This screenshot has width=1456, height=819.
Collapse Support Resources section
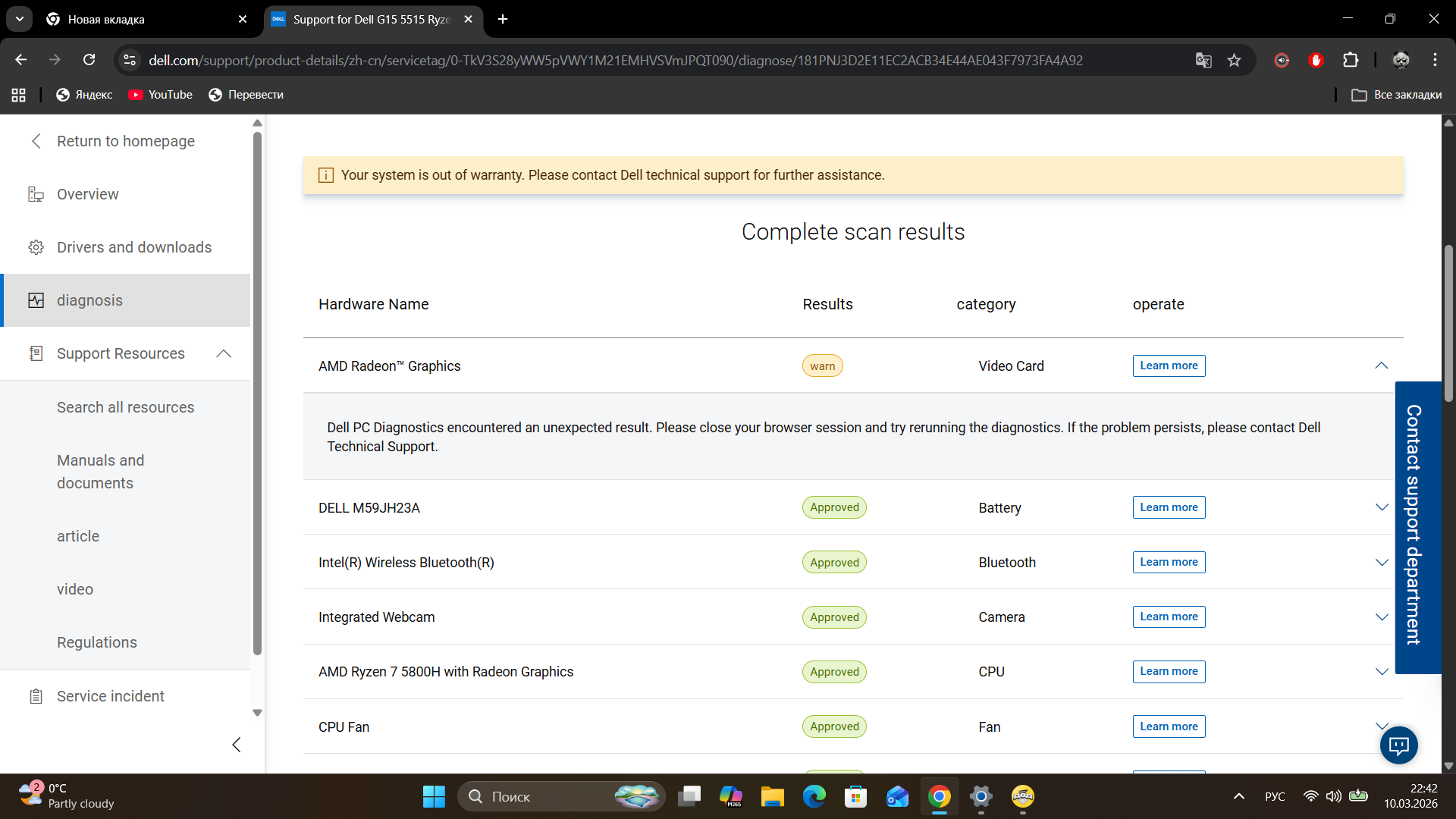click(224, 353)
